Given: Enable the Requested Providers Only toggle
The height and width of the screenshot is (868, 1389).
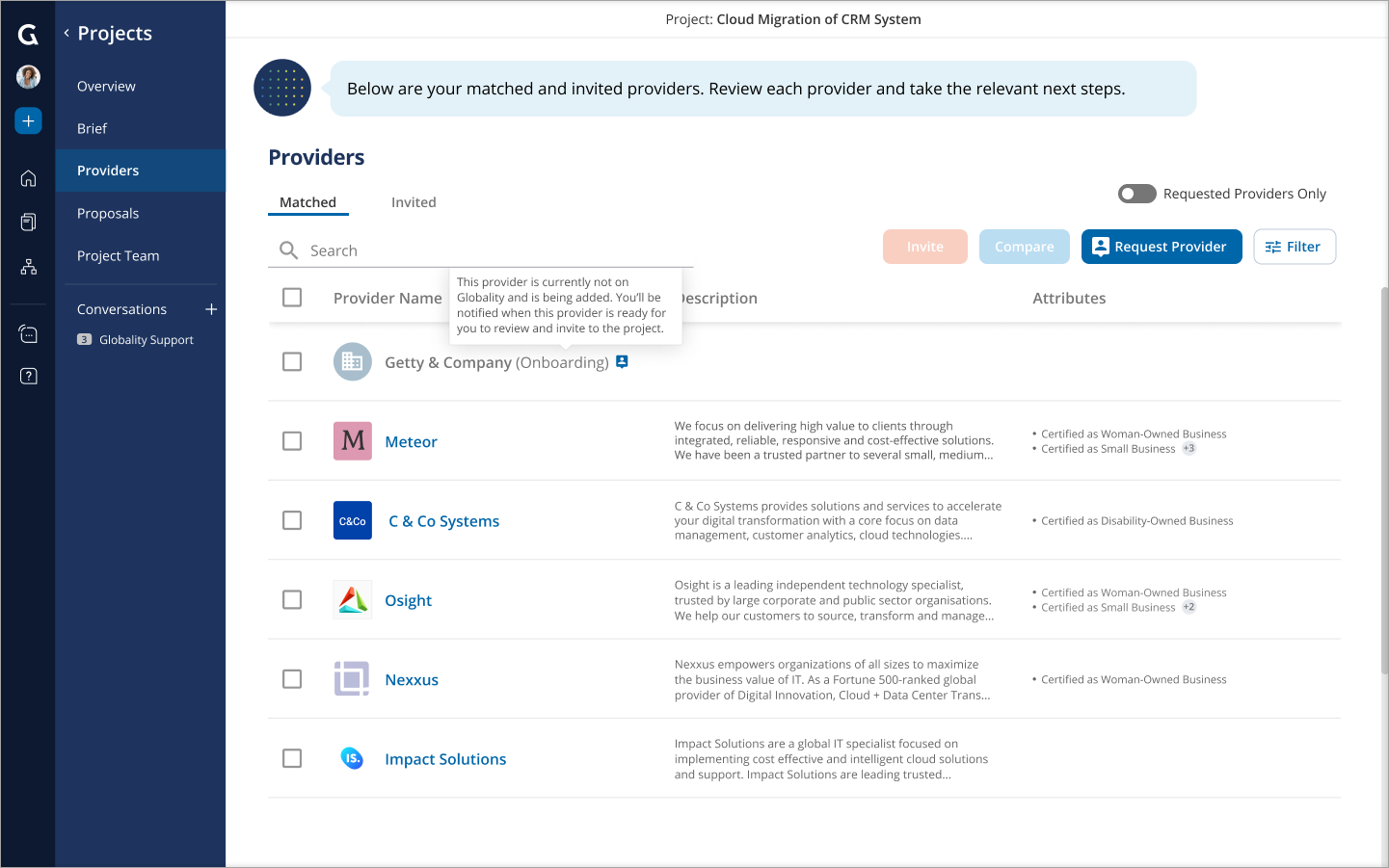Looking at the screenshot, I should click(x=1136, y=194).
